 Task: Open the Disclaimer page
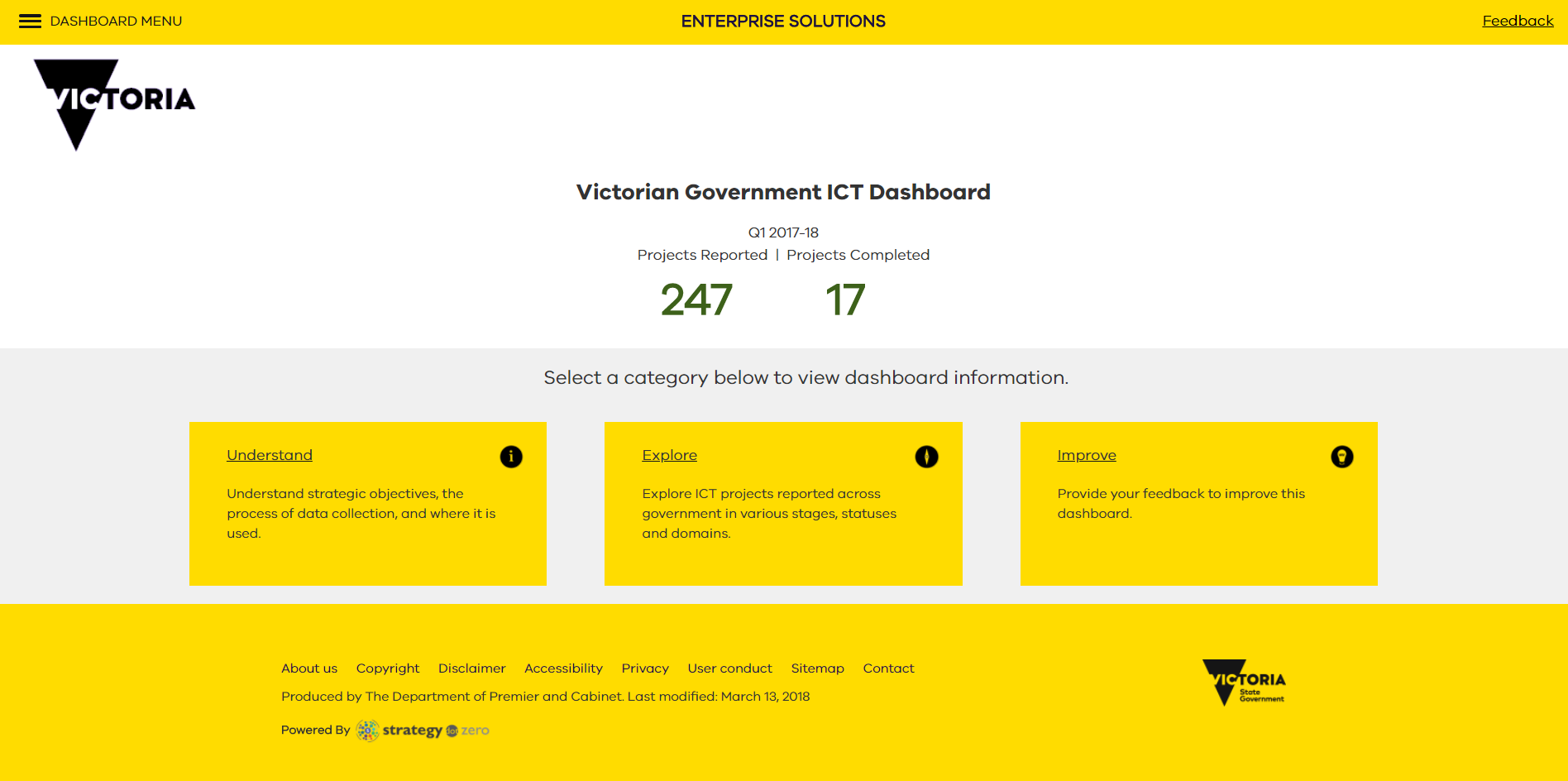(x=471, y=668)
